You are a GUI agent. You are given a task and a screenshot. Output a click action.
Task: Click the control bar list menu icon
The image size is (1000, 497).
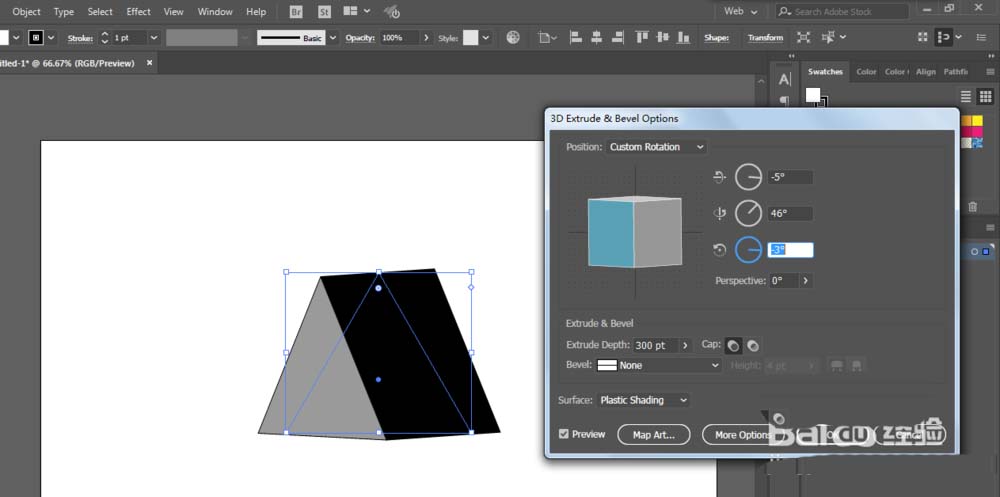[982, 38]
